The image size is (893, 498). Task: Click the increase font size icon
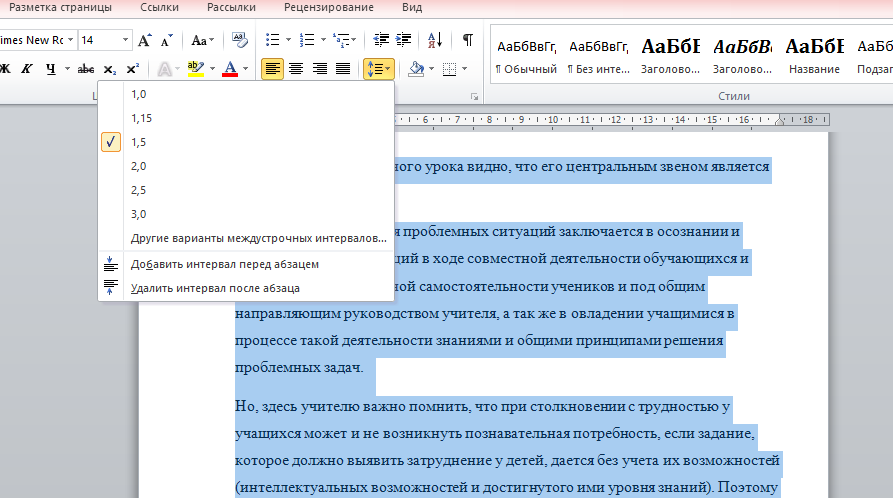145,41
